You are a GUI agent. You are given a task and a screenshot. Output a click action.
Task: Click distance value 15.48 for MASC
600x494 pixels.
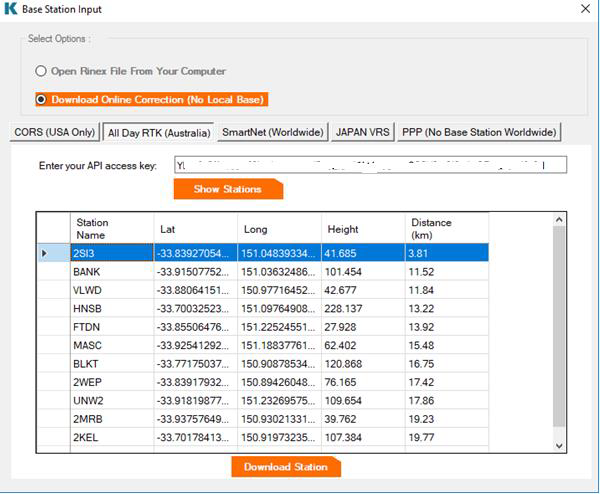[447, 346]
